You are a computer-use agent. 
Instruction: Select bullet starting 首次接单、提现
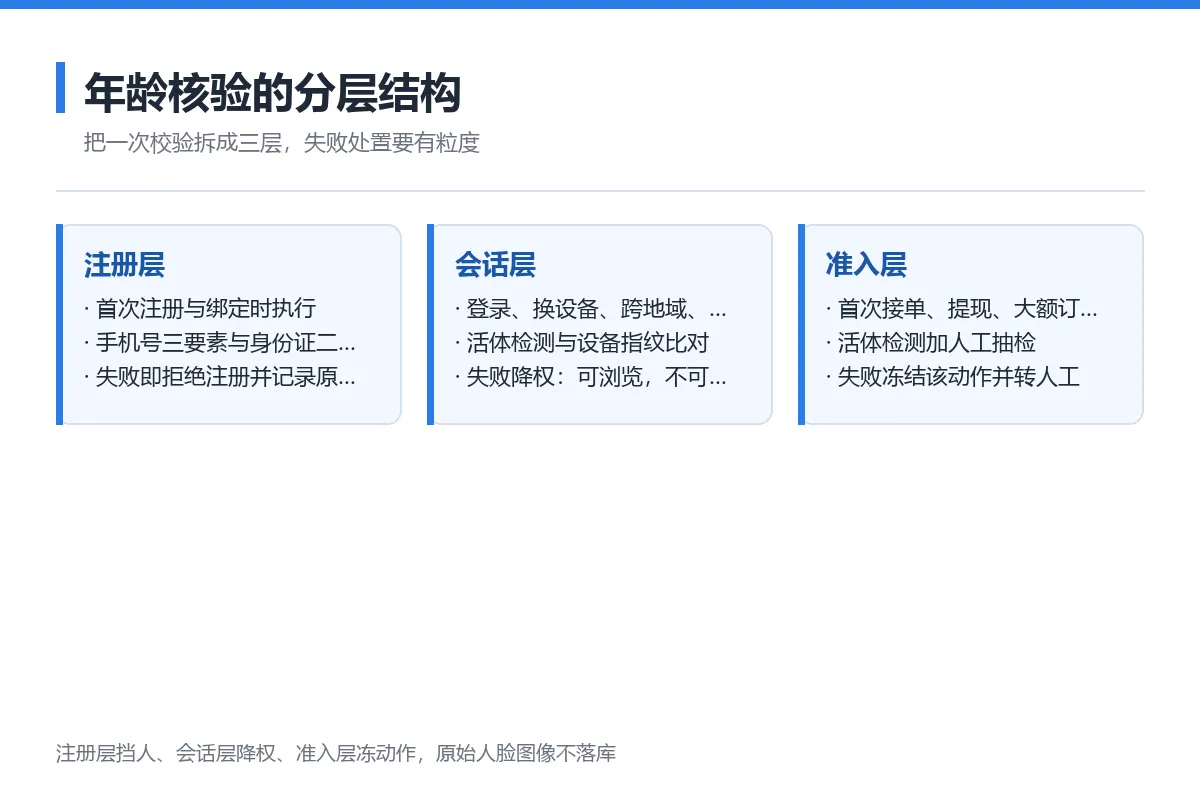click(962, 309)
